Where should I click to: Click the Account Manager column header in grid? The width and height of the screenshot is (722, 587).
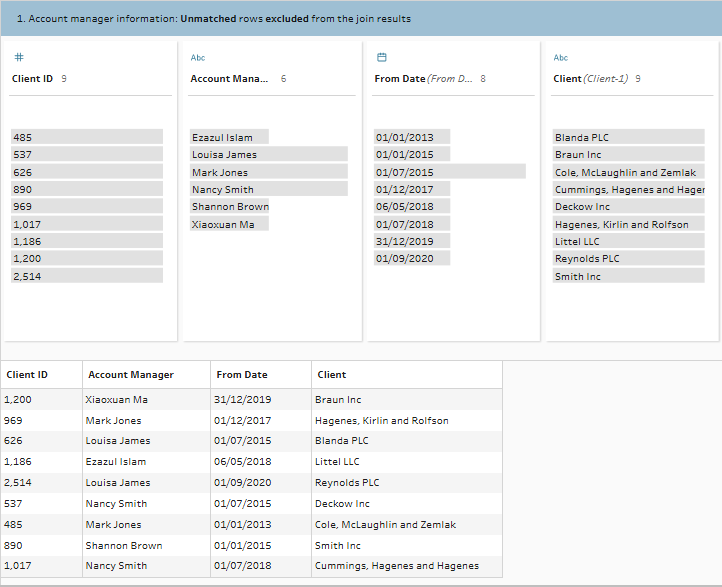[x=131, y=375]
